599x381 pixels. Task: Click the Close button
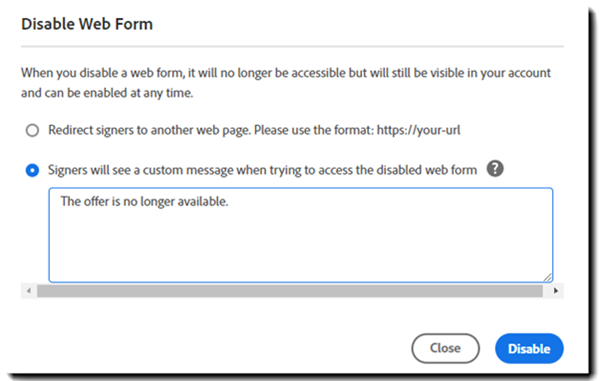pos(445,348)
